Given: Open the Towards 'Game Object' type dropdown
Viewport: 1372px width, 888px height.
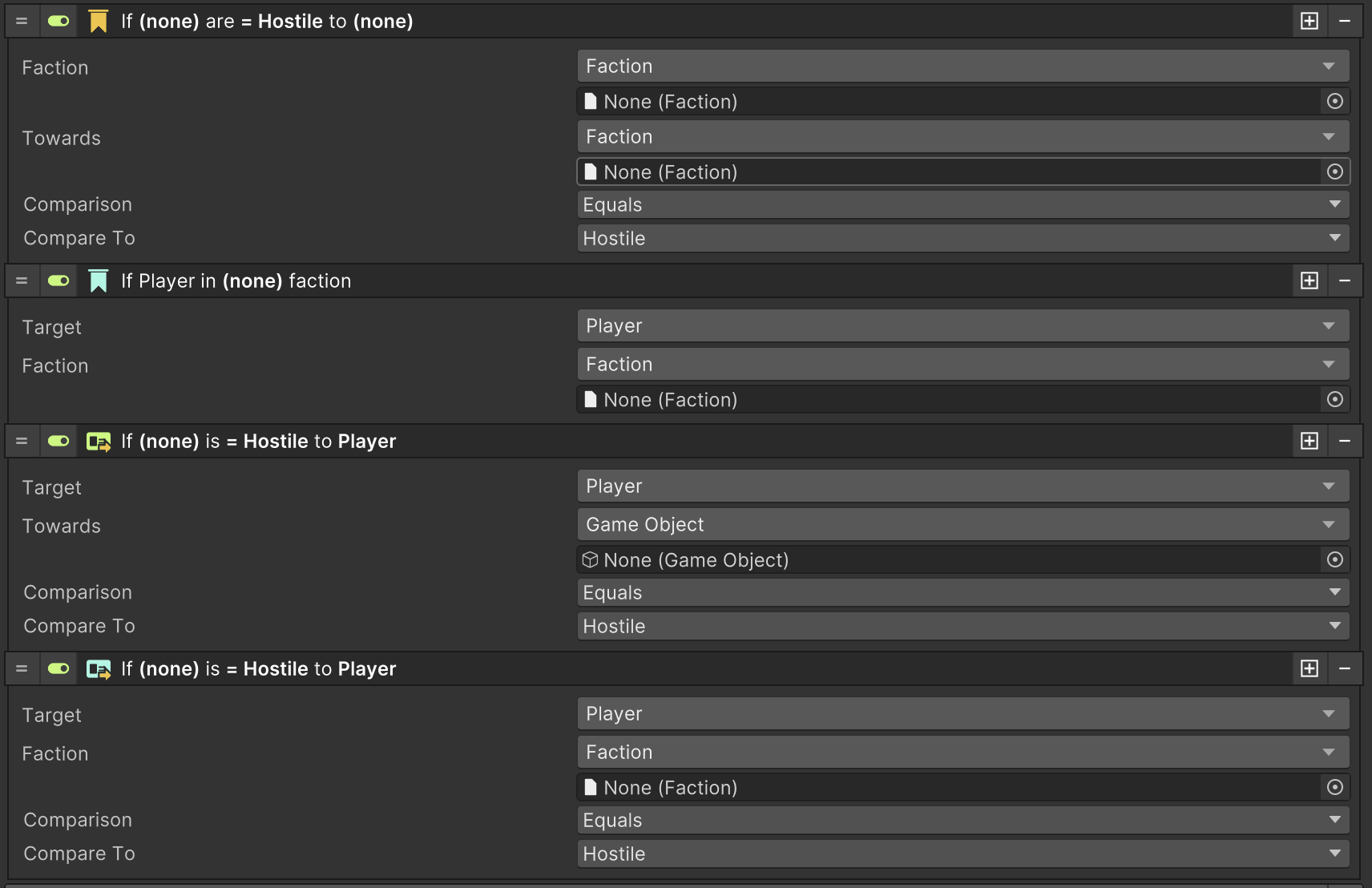Looking at the screenshot, I should [962, 525].
